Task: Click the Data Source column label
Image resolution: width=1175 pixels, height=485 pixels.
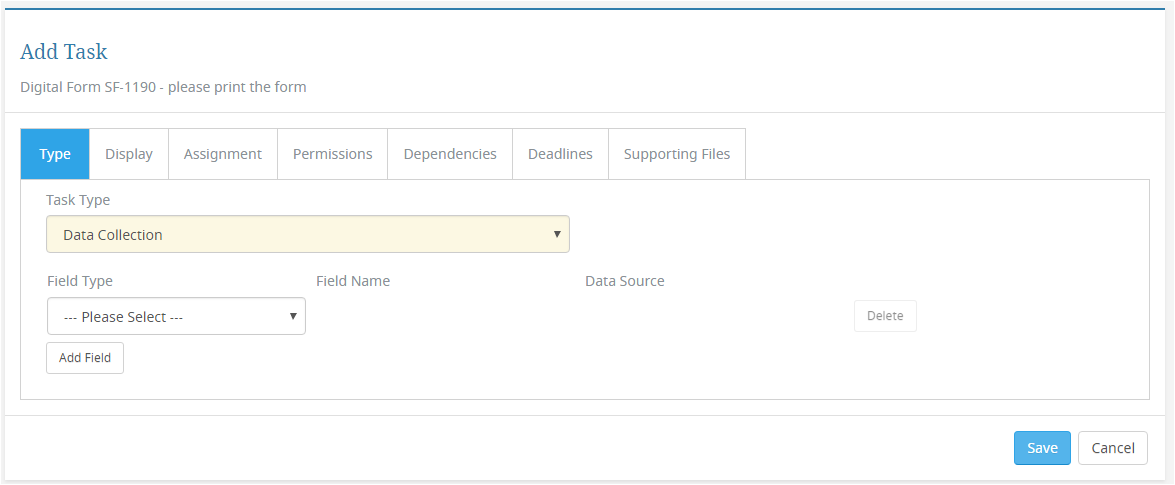Action: pyautogui.click(x=625, y=281)
